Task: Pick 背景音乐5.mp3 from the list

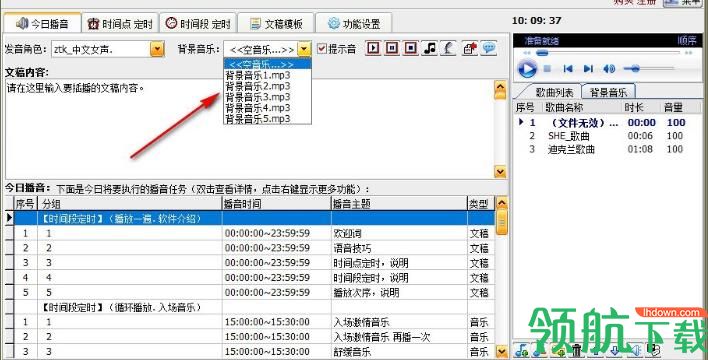Action: click(x=267, y=118)
